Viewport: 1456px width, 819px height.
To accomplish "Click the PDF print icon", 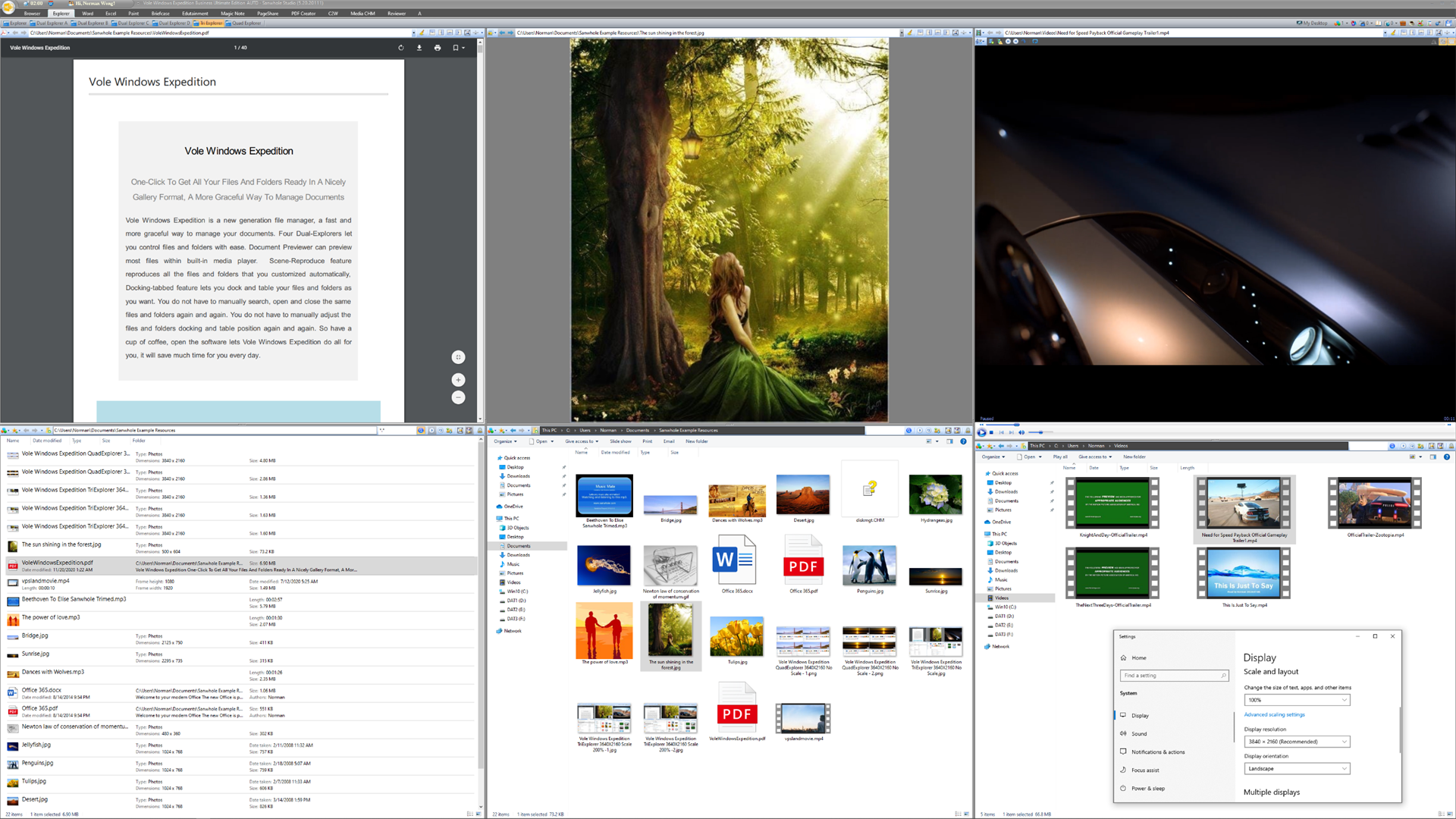I will pos(438,48).
